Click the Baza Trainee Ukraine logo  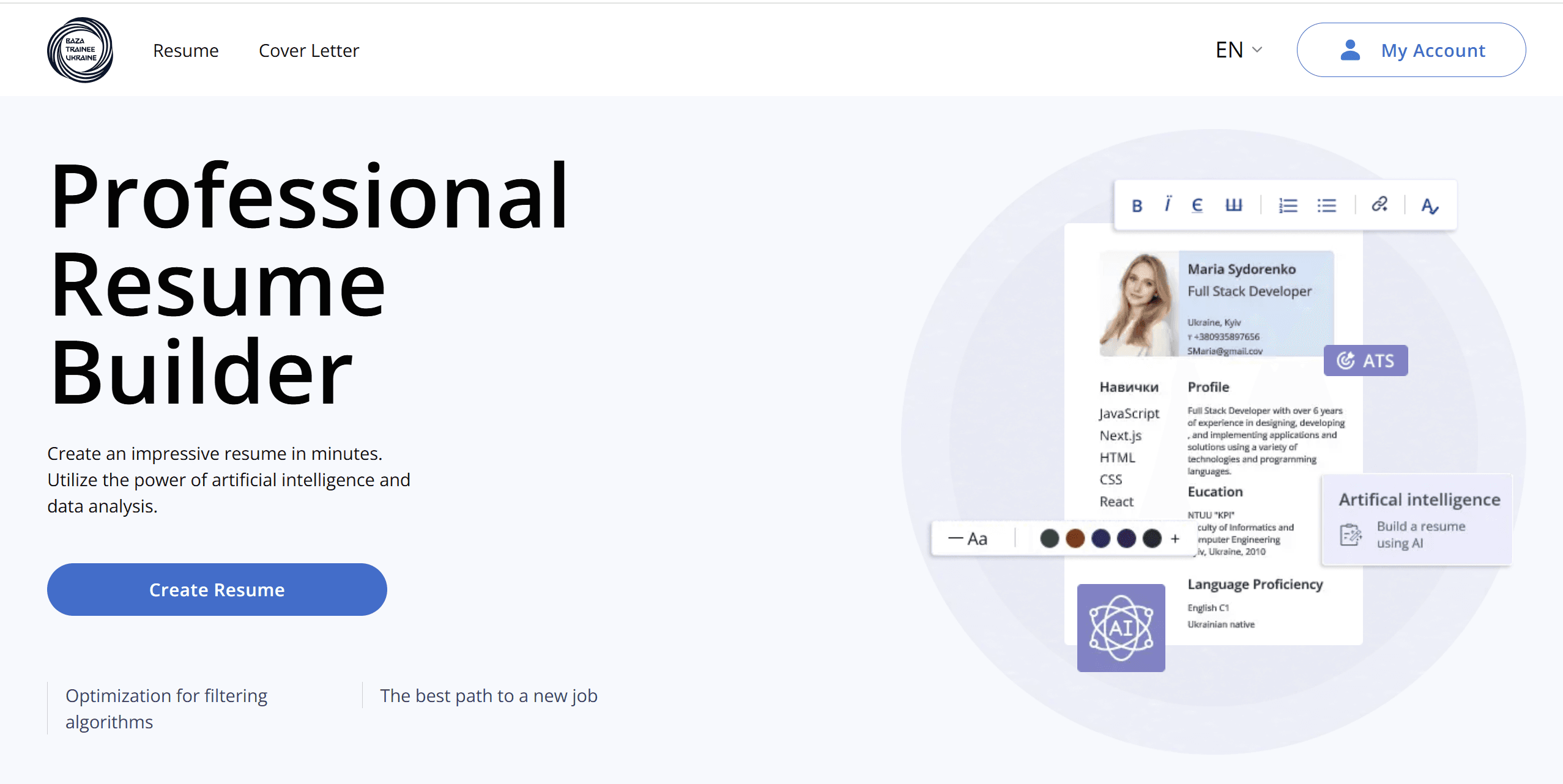80,50
